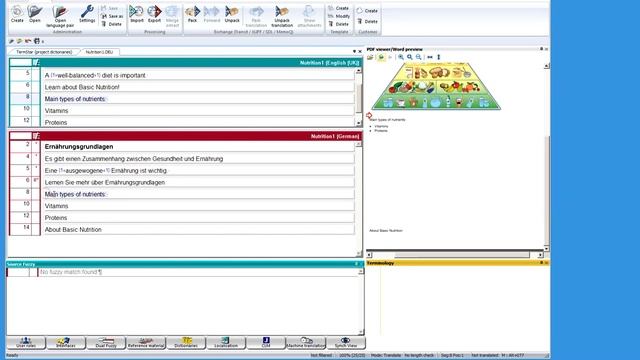Click 'No fuzzy match found' entry

[71, 272]
